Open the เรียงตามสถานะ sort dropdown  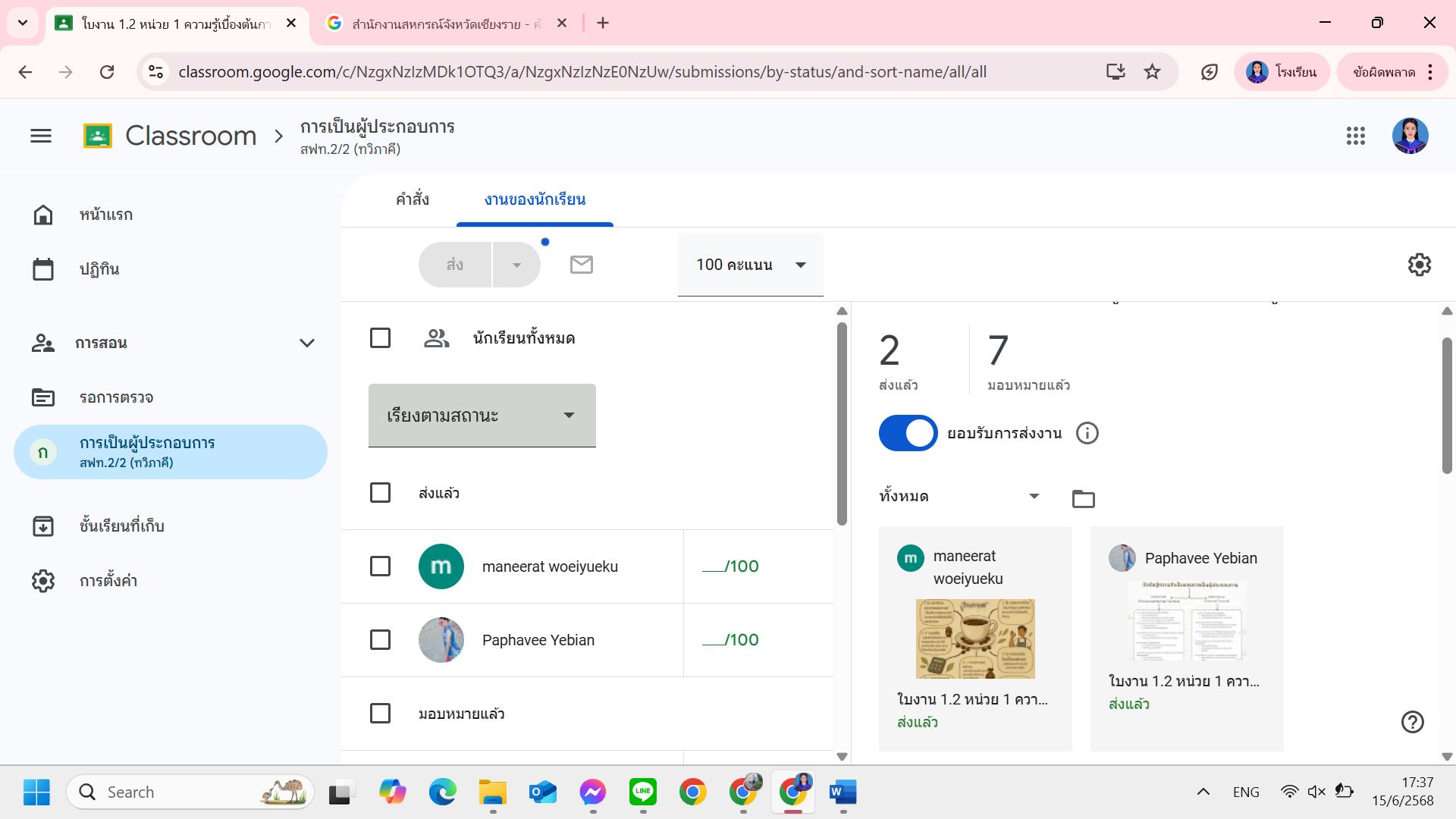482,416
